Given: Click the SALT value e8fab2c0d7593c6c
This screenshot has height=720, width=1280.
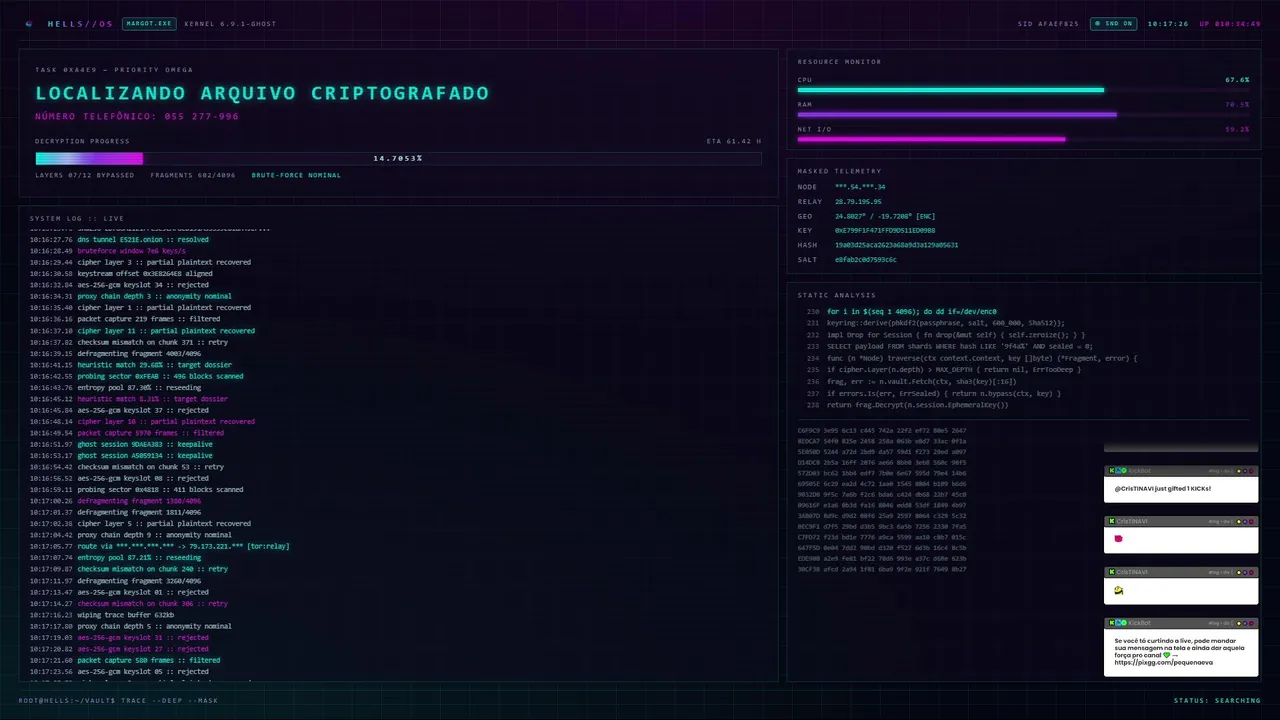Looking at the screenshot, I should point(866,259).
